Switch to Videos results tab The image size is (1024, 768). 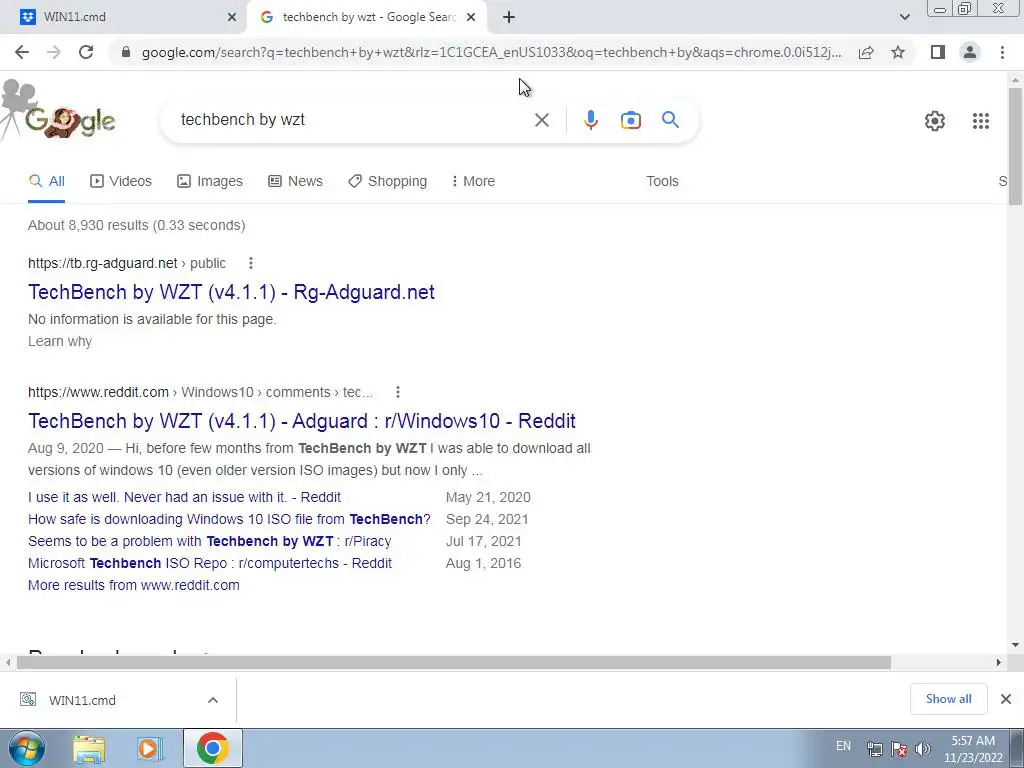121,182
